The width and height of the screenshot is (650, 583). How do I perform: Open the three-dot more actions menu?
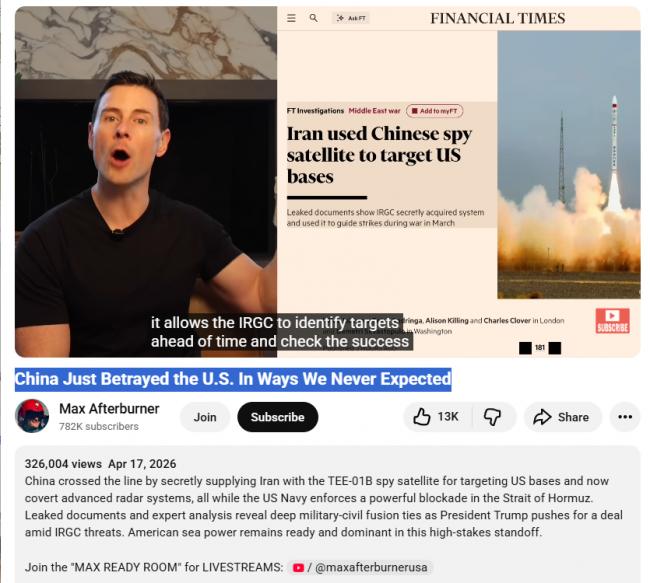[x=625, y=417]
